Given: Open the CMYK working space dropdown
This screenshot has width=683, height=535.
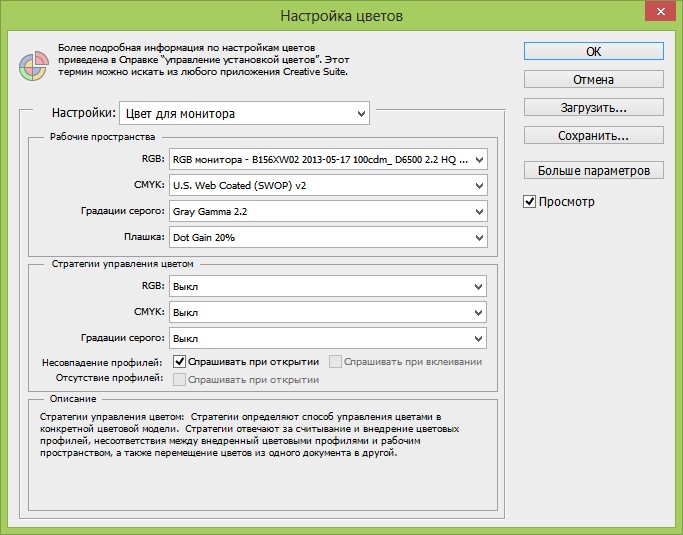Looking at the screenshot, I should coord(328,186).
